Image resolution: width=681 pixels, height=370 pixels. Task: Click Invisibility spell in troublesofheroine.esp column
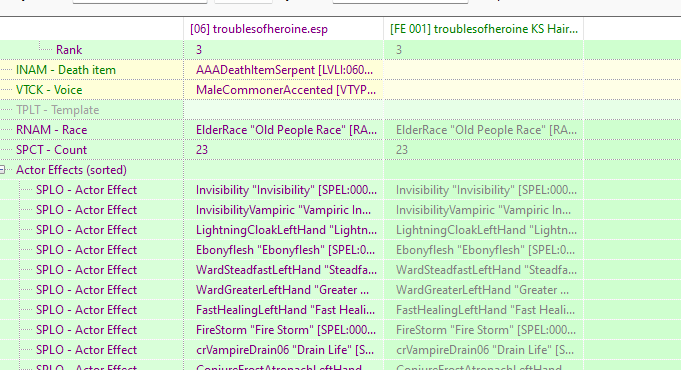click(x=286, y=190)
